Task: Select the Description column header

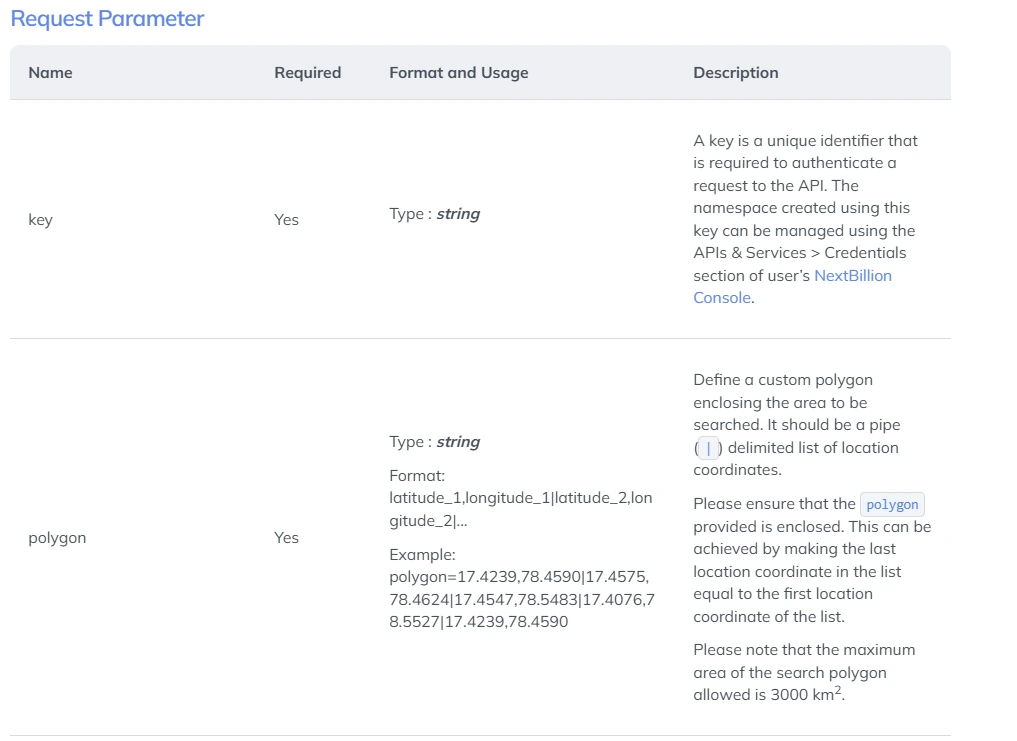Action: 736,73
